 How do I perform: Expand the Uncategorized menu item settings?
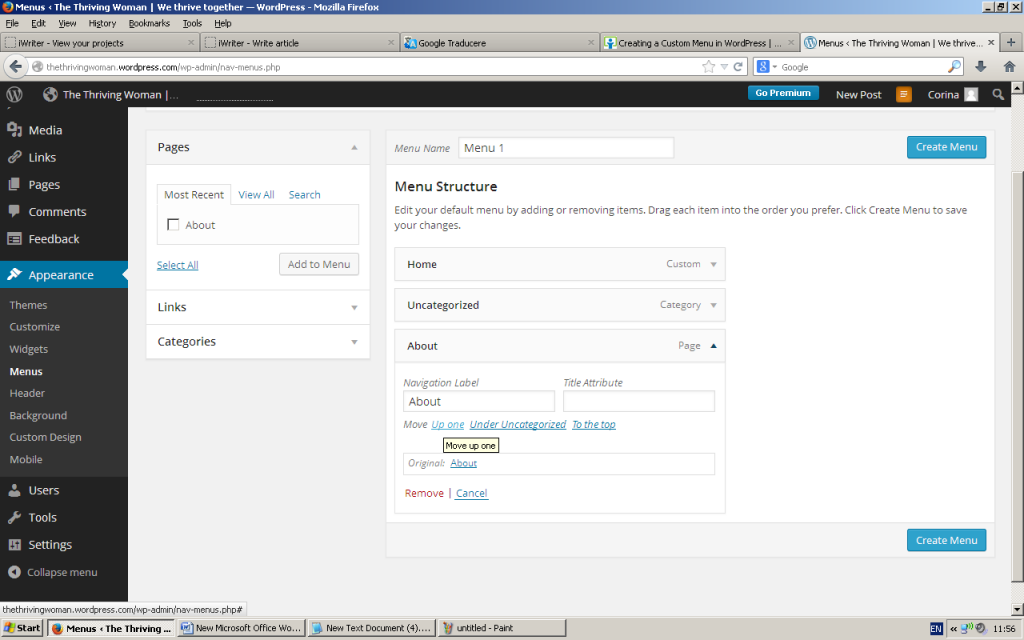click(713, 305)
